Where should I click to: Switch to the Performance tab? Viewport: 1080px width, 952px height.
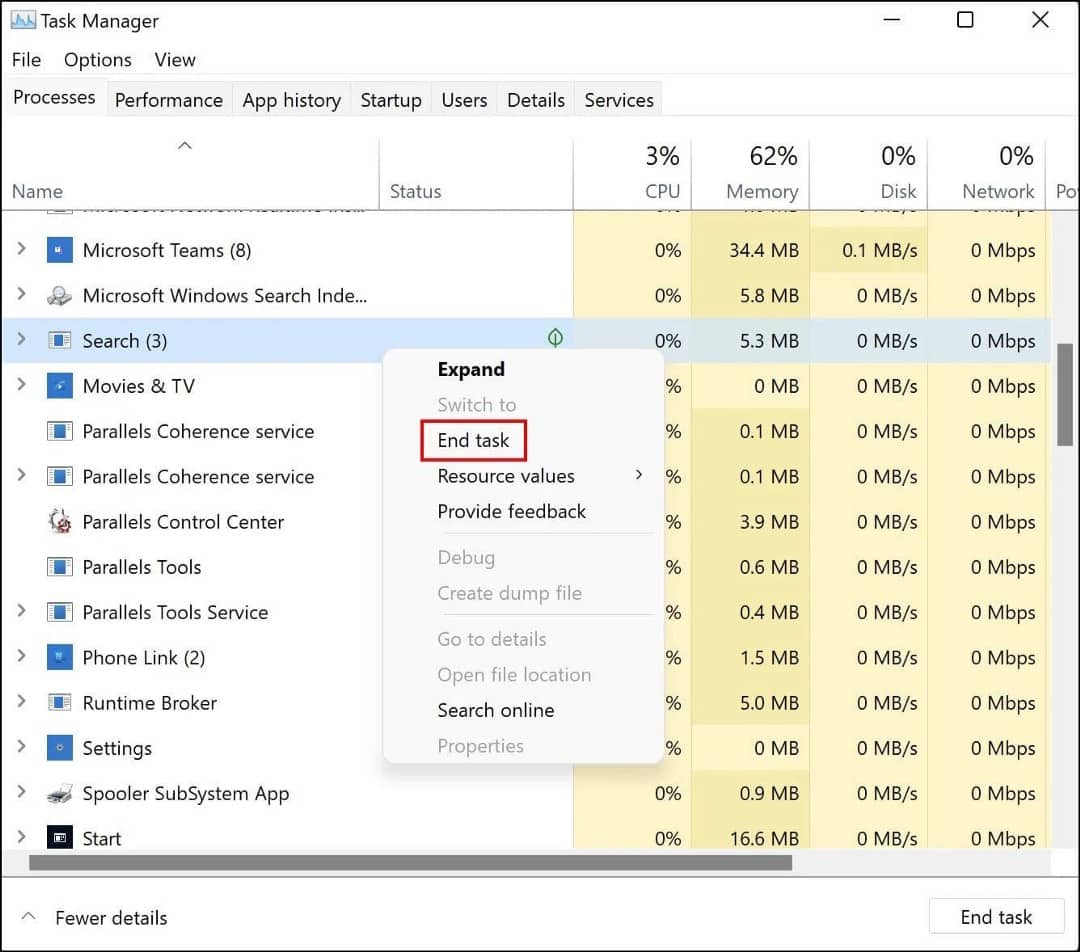coord(168,99)
